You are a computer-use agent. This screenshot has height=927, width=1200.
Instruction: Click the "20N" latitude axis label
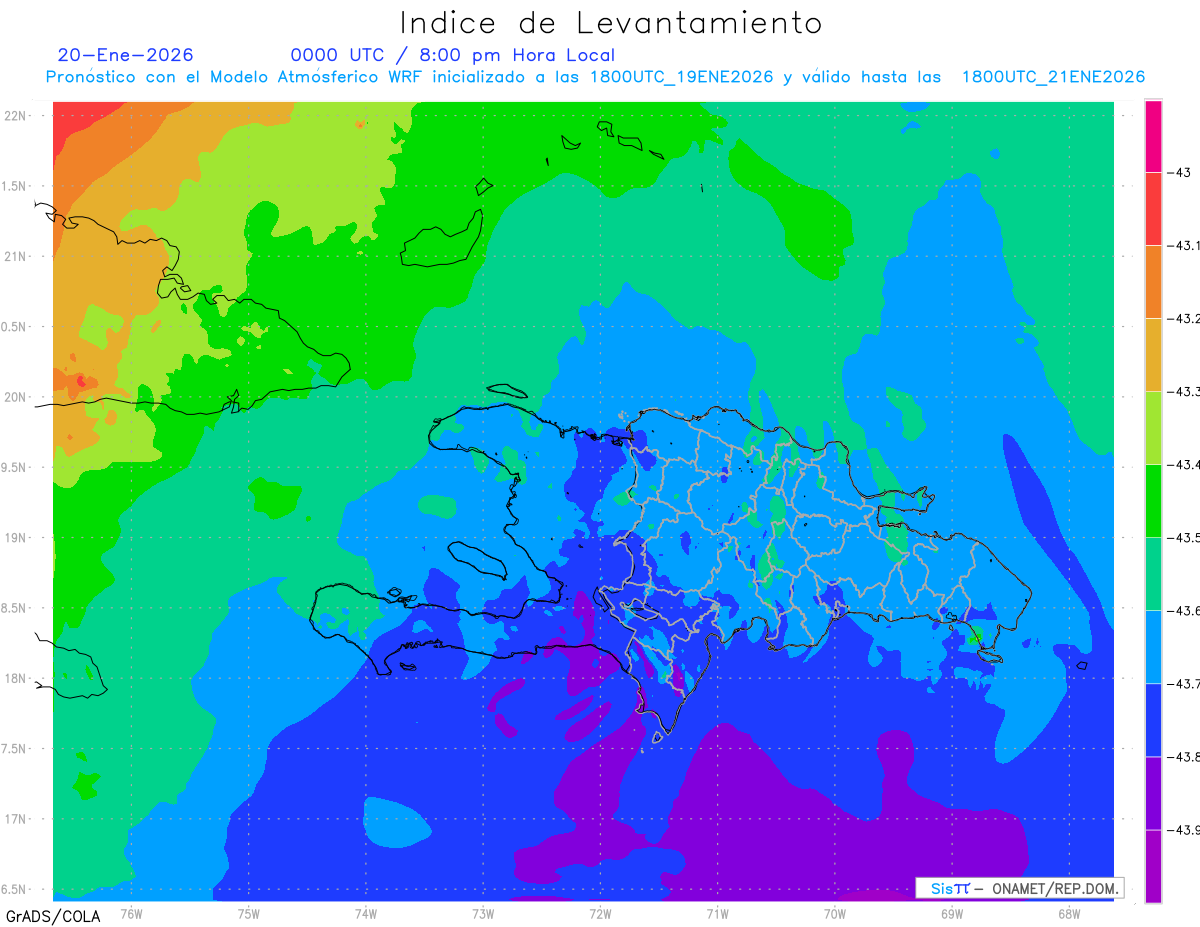(x=16, y=397)
